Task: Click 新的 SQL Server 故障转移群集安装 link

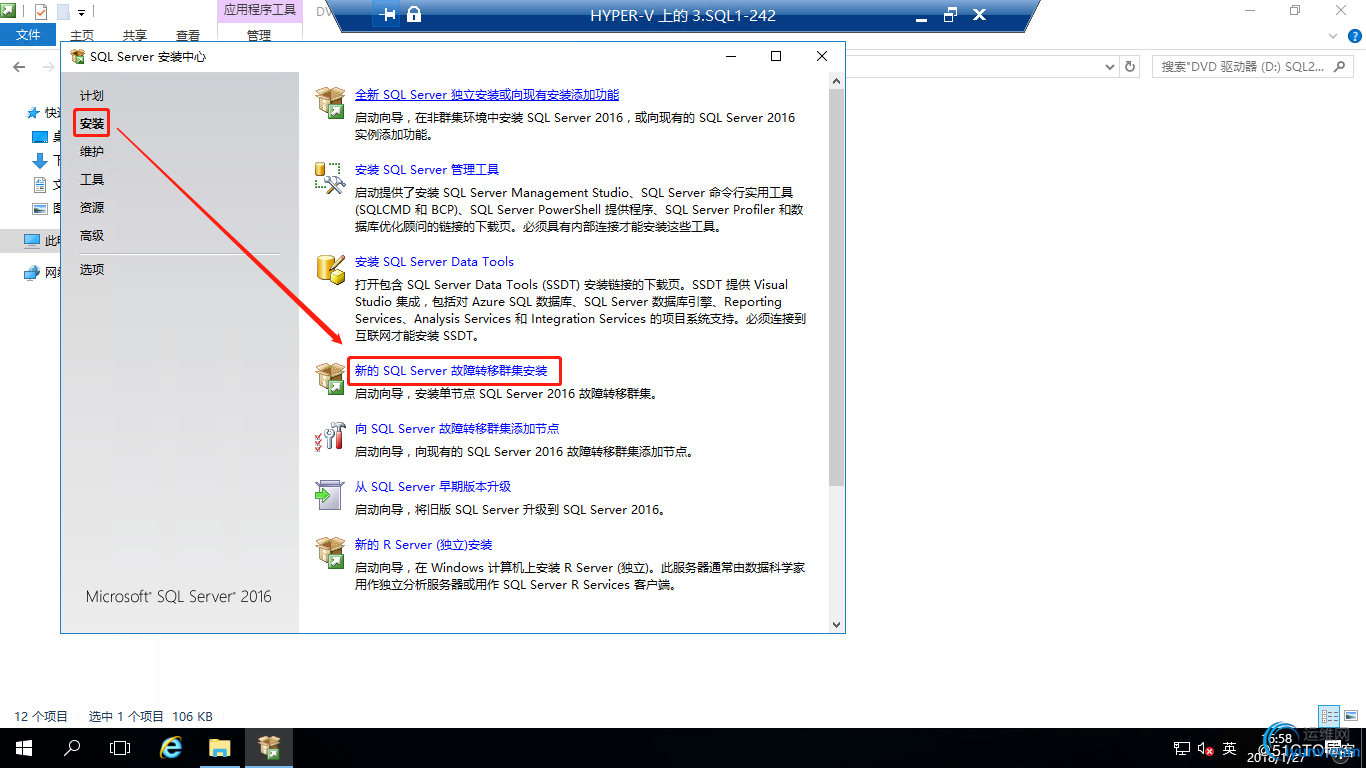Action: click(x=451, y=371)
